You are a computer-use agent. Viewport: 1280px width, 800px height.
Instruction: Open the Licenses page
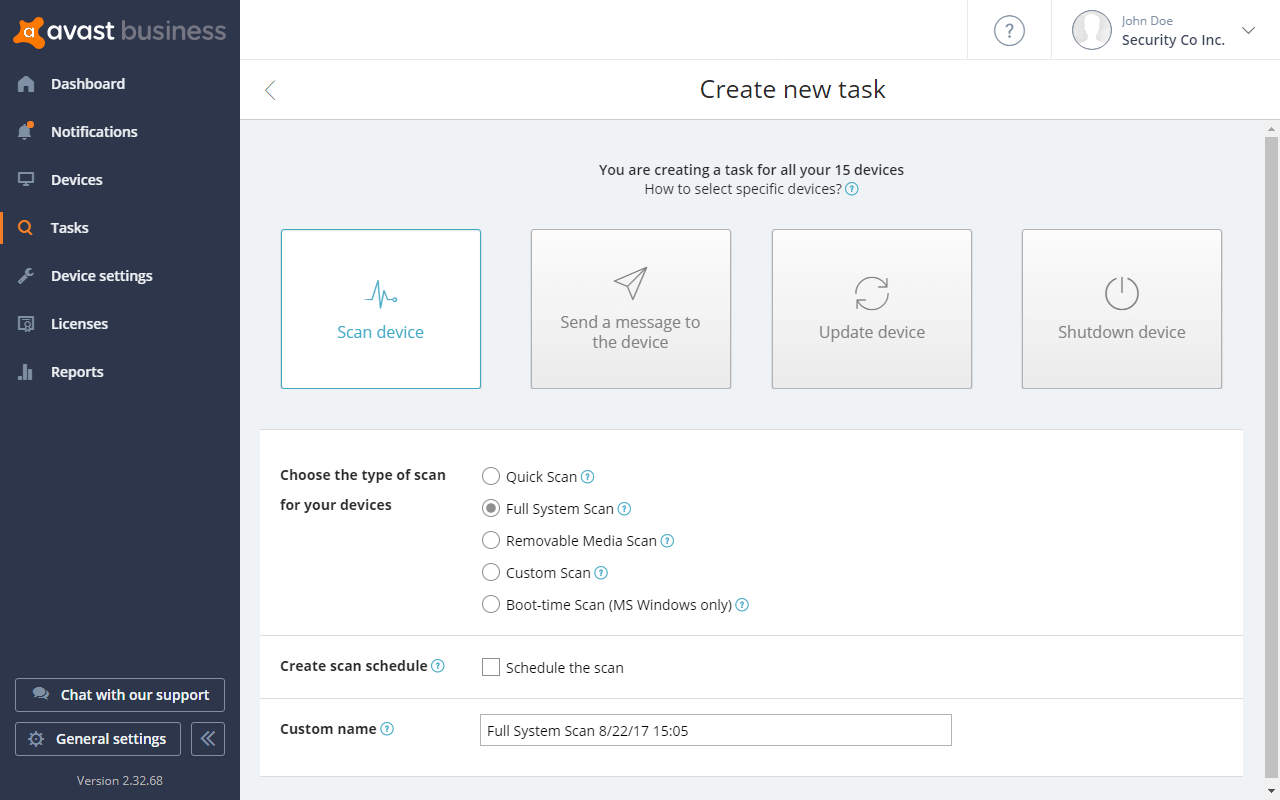click(x=79, y=323)
